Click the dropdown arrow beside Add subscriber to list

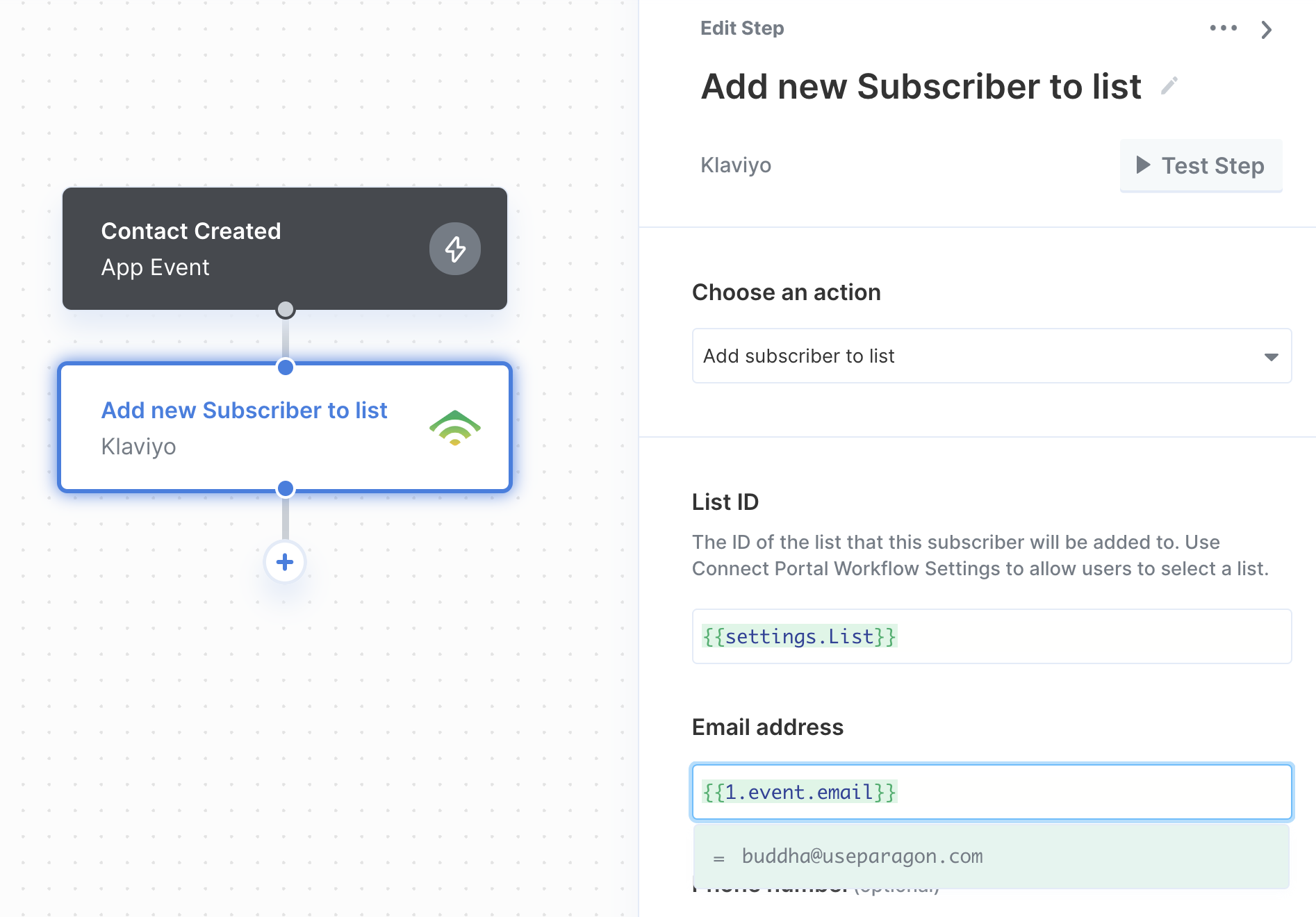pyautogui.click(x=1271, y=357)
